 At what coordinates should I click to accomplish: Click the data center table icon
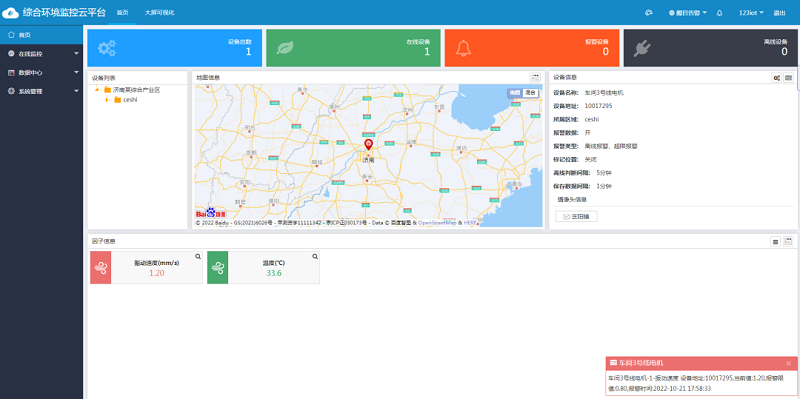11,72
